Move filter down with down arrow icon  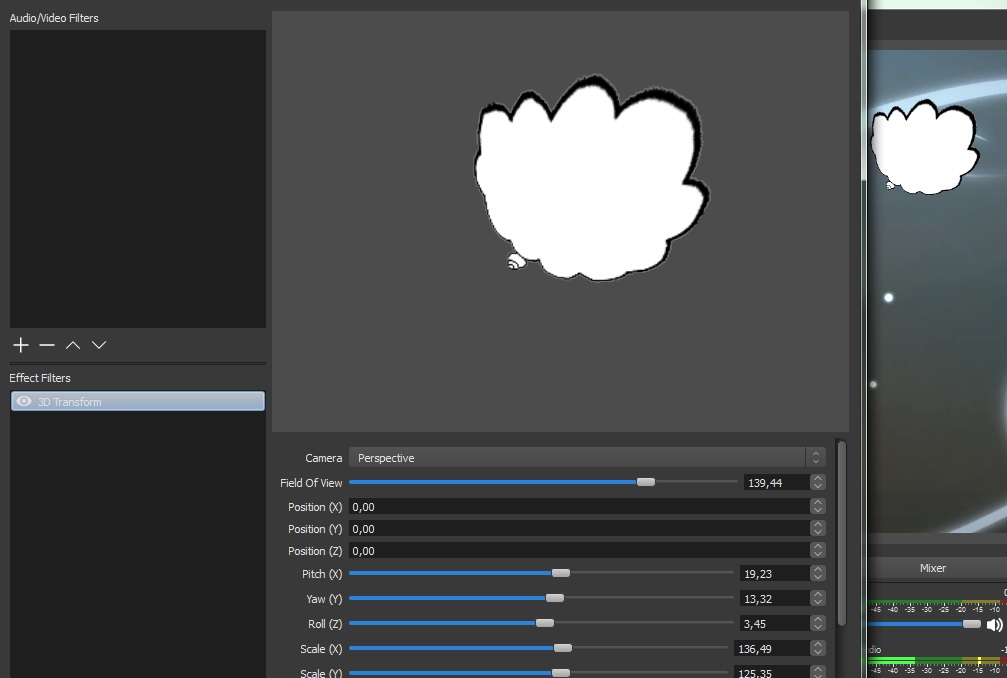[x=99, y=345]
